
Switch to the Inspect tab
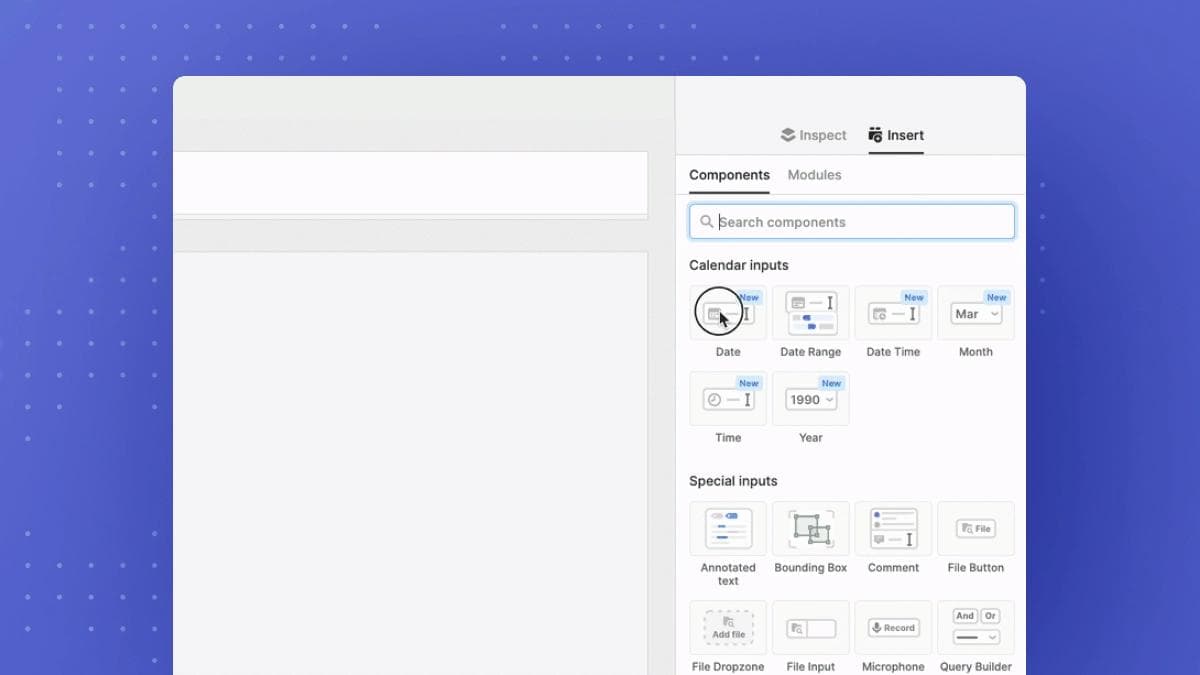[x=814, y=135]
